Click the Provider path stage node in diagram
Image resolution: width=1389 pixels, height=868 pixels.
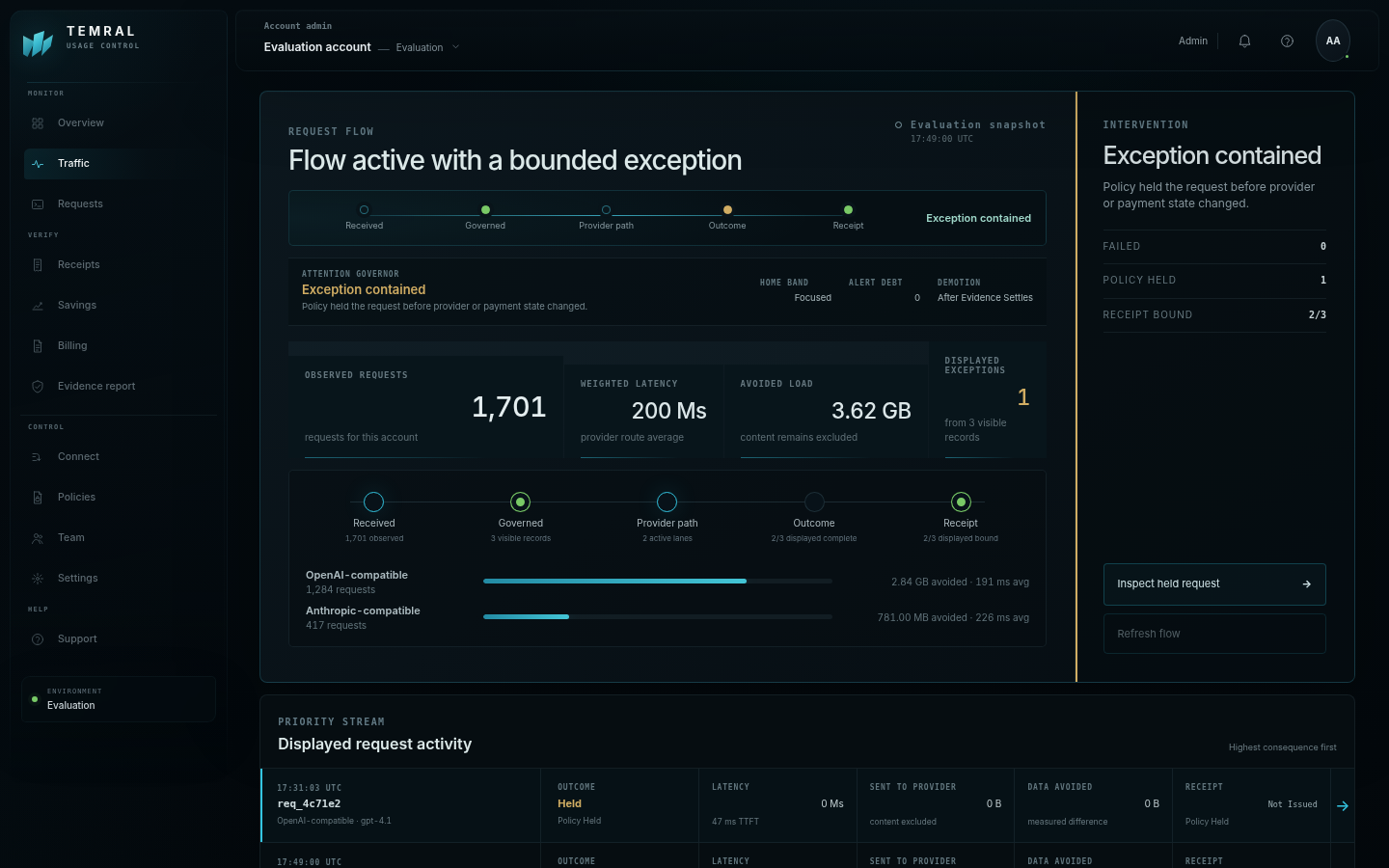tap(667, 502)
